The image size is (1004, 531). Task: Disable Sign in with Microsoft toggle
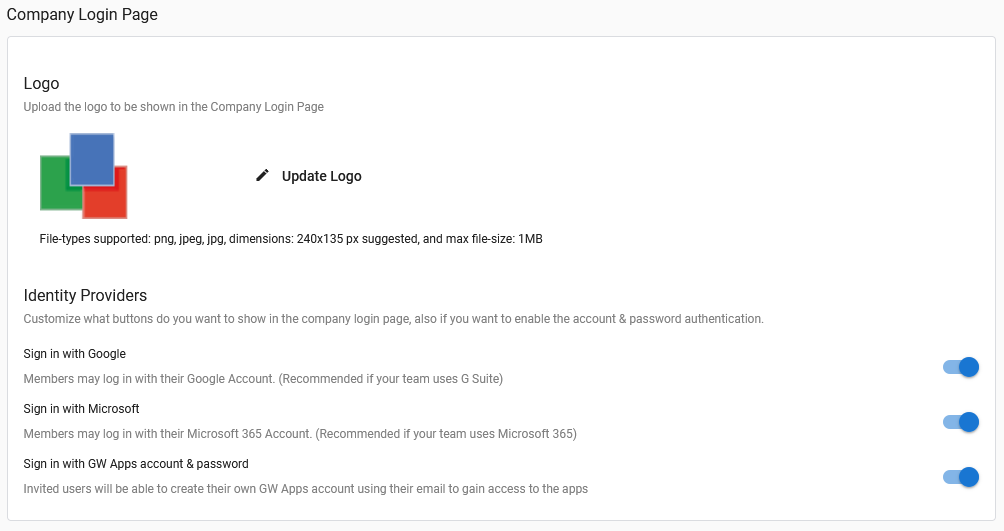[x=960, y=422]
